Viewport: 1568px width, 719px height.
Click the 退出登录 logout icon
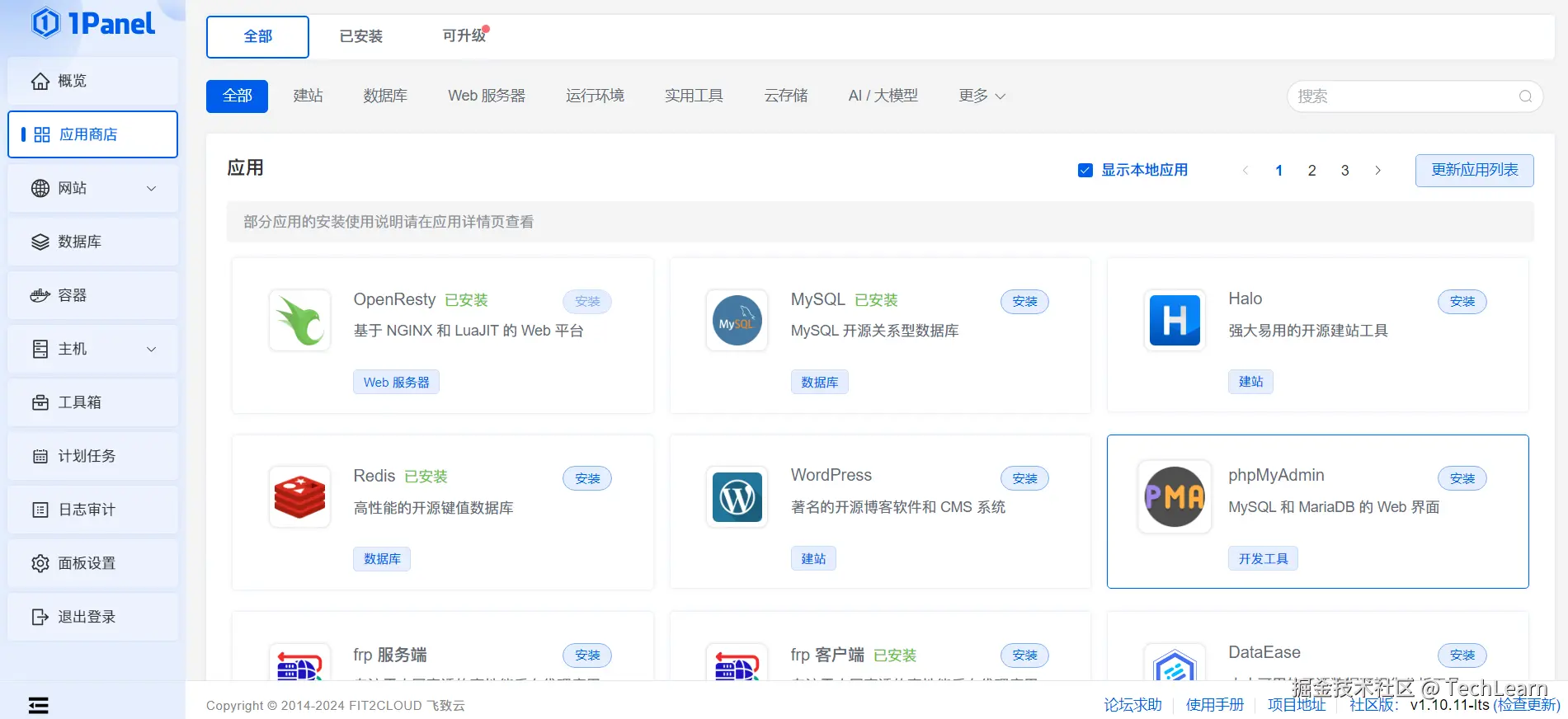click(x=40, y=617)
